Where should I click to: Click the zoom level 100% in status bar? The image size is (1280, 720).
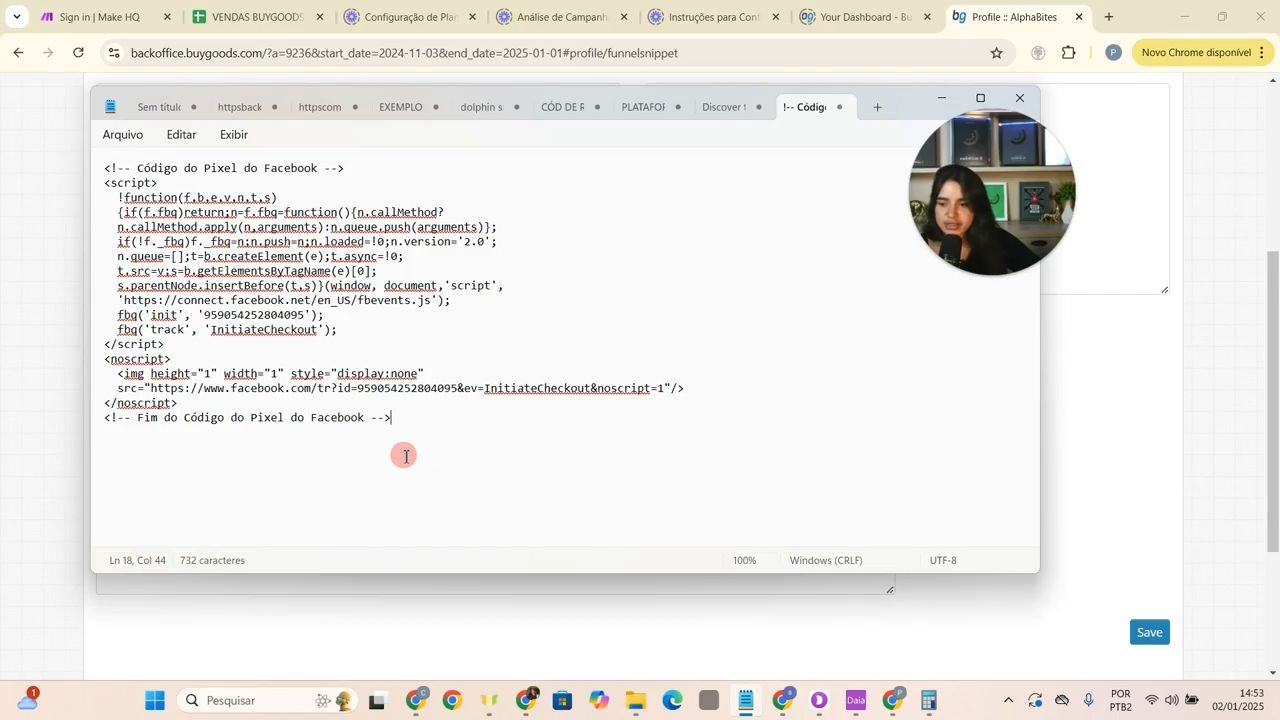click(x=745, y=561)
